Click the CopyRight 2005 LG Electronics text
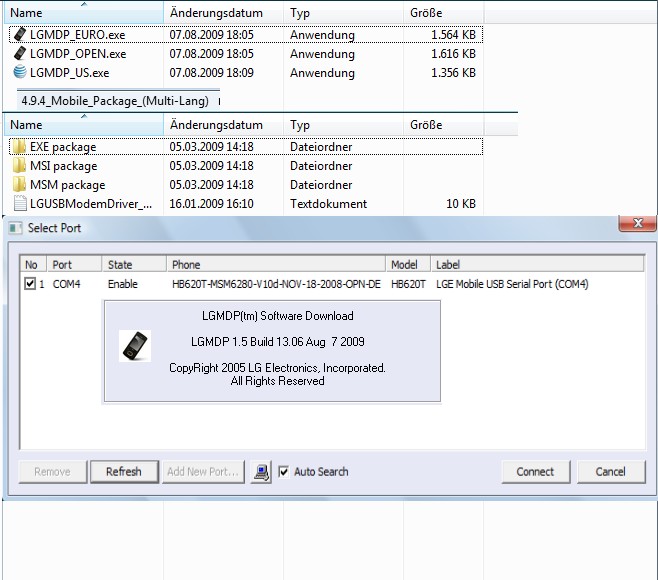The width and height of the screenshot is (658, 580). (x=277, y=368)
